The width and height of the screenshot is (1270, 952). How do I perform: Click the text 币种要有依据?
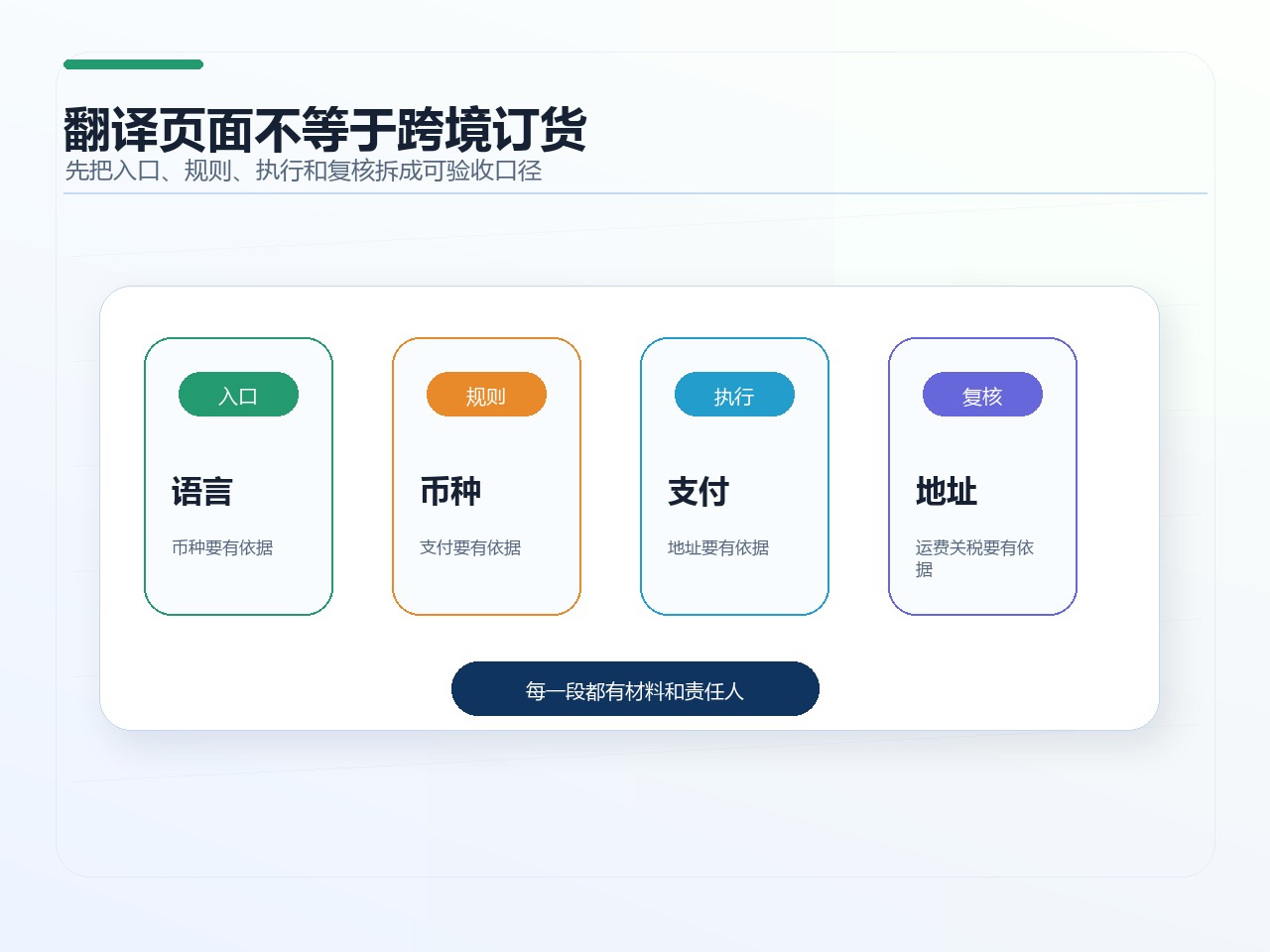pos(222,547)
